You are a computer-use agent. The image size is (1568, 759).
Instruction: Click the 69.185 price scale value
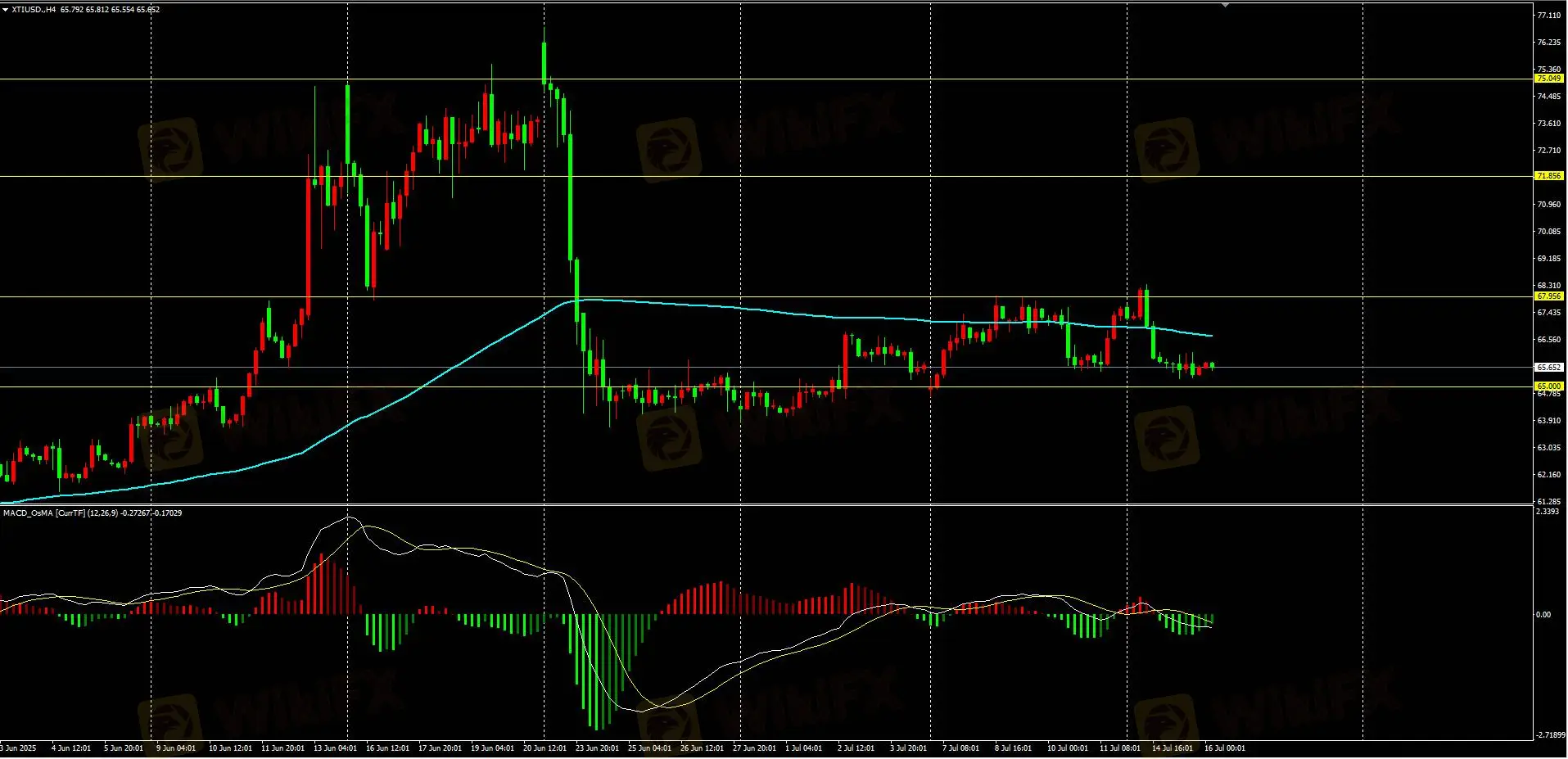tap(1548, 259)
